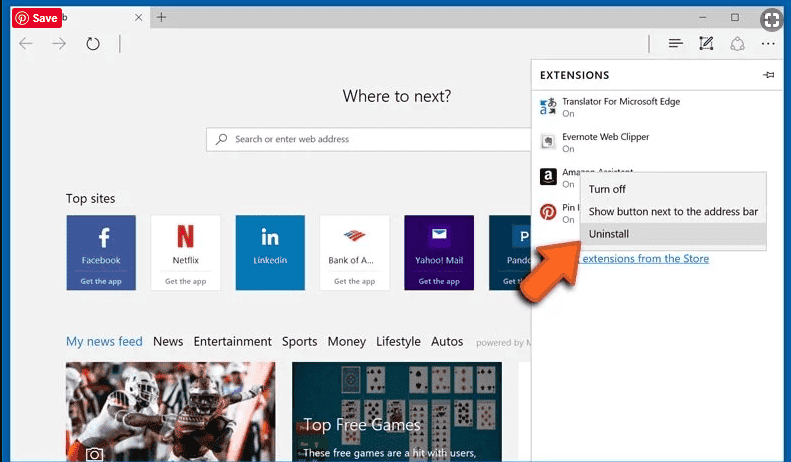Viewport: 791px width, 462px height.
Task: Open the Netflix top site tile
Action: [x=186, y=253]
